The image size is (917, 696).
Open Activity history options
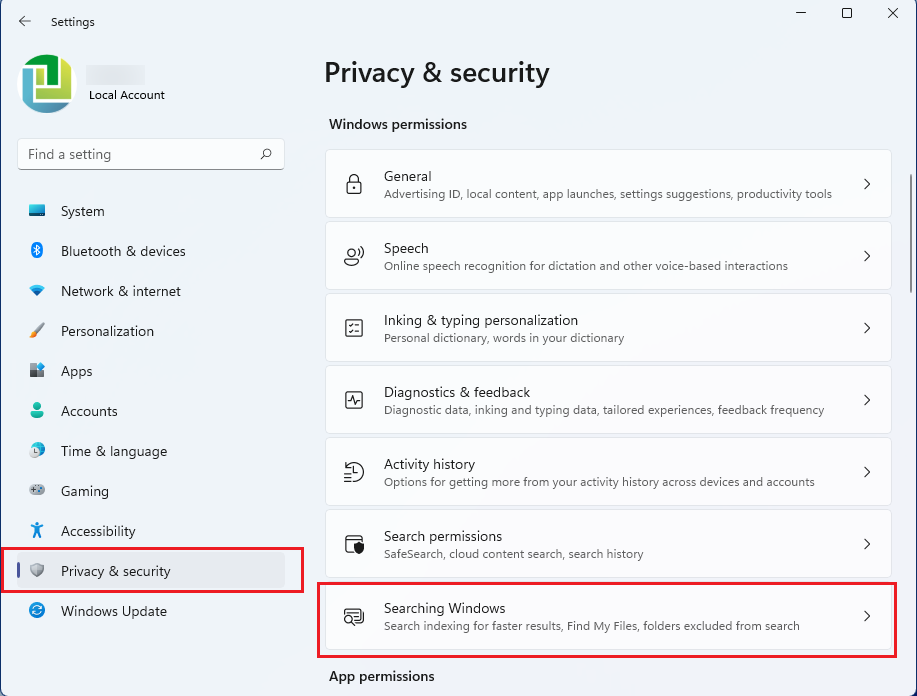608,471
